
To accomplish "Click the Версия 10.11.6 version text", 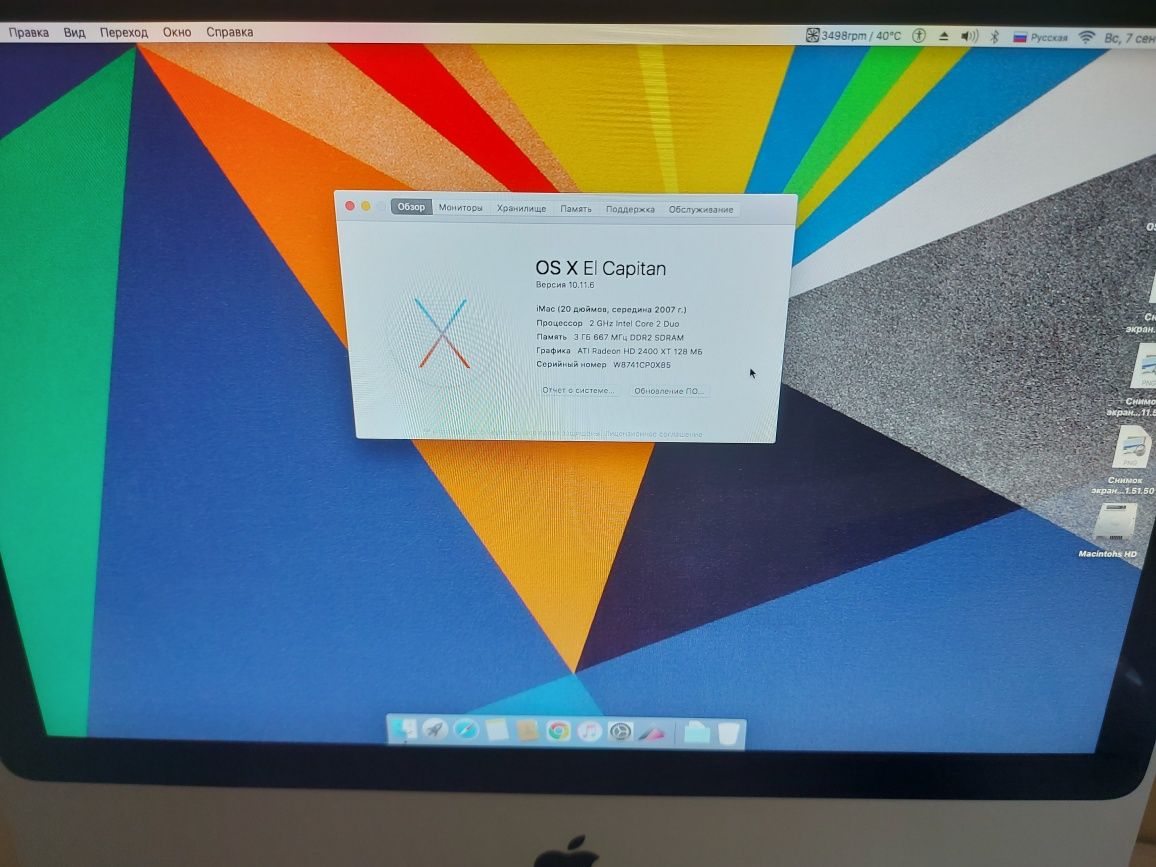I will pyautogui.click(x=565, y=285).
